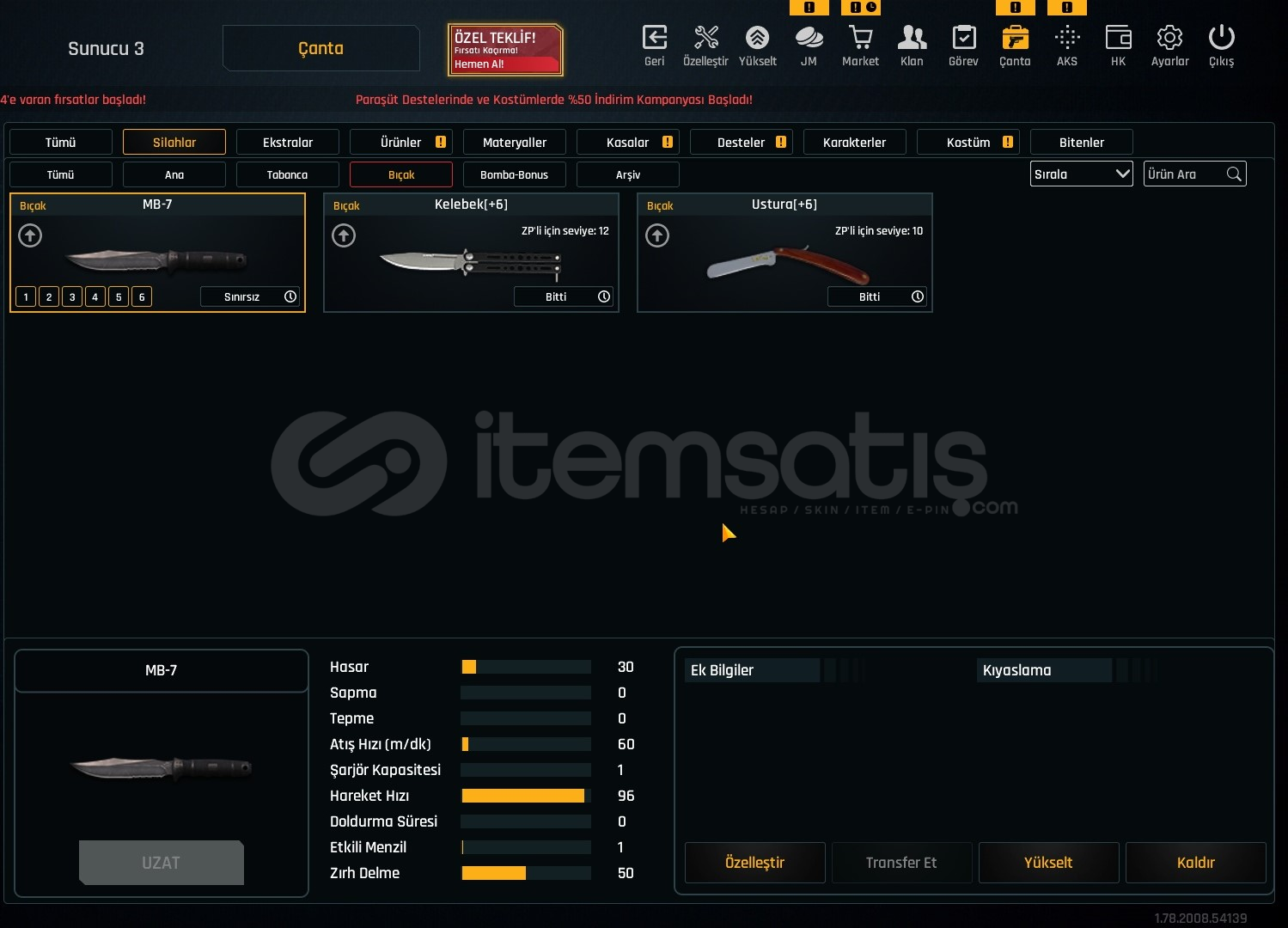Switch to the Ekstralar tab
1288x928 pixels.
coord(288,142)
